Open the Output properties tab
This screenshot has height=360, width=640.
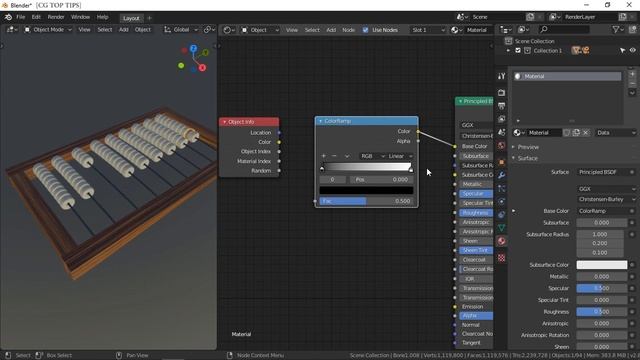[x=502, y=106]
